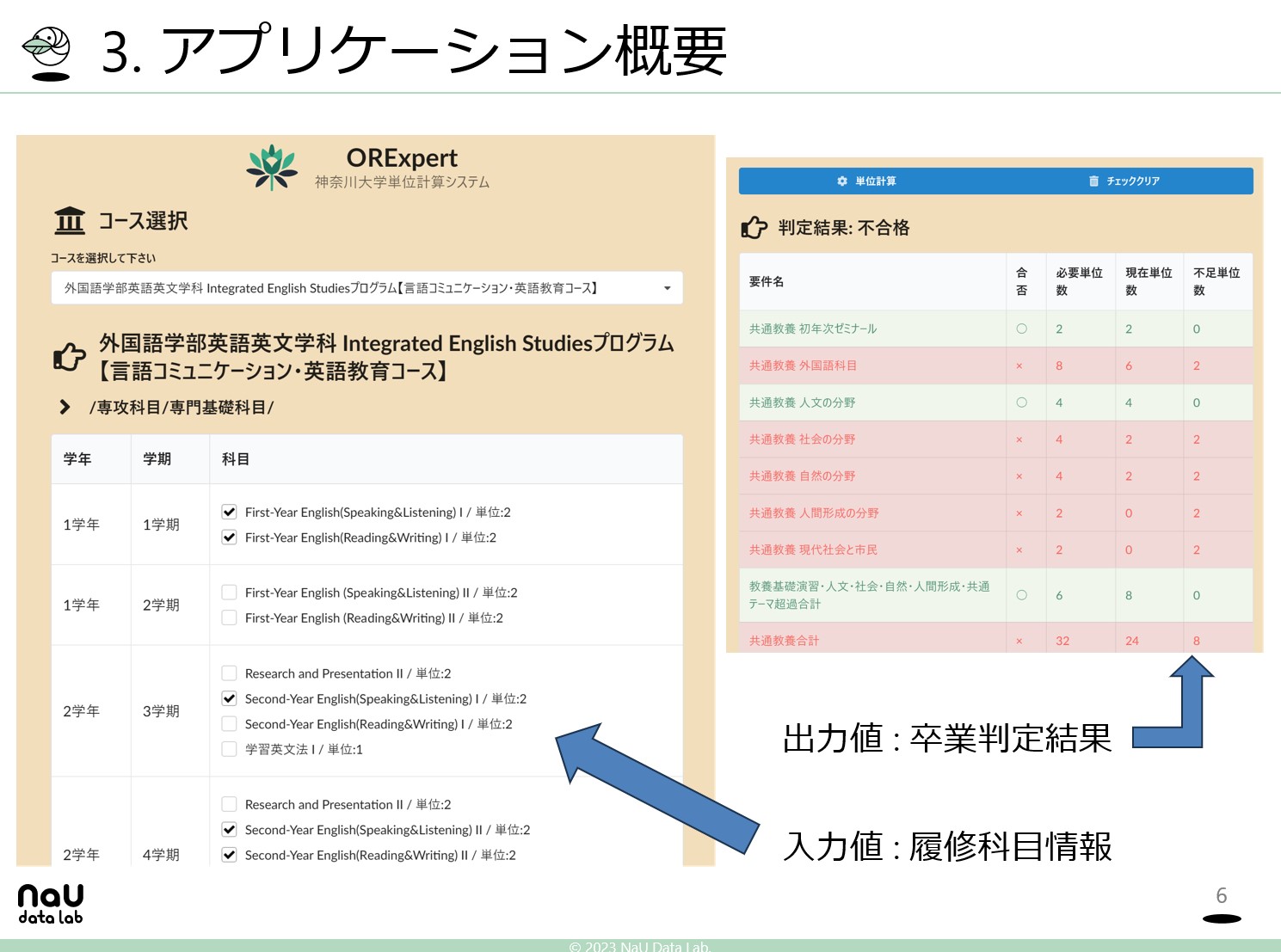Check First-Year English (Reading&Writing) II

pyautogui.click(x=229, y=617)
